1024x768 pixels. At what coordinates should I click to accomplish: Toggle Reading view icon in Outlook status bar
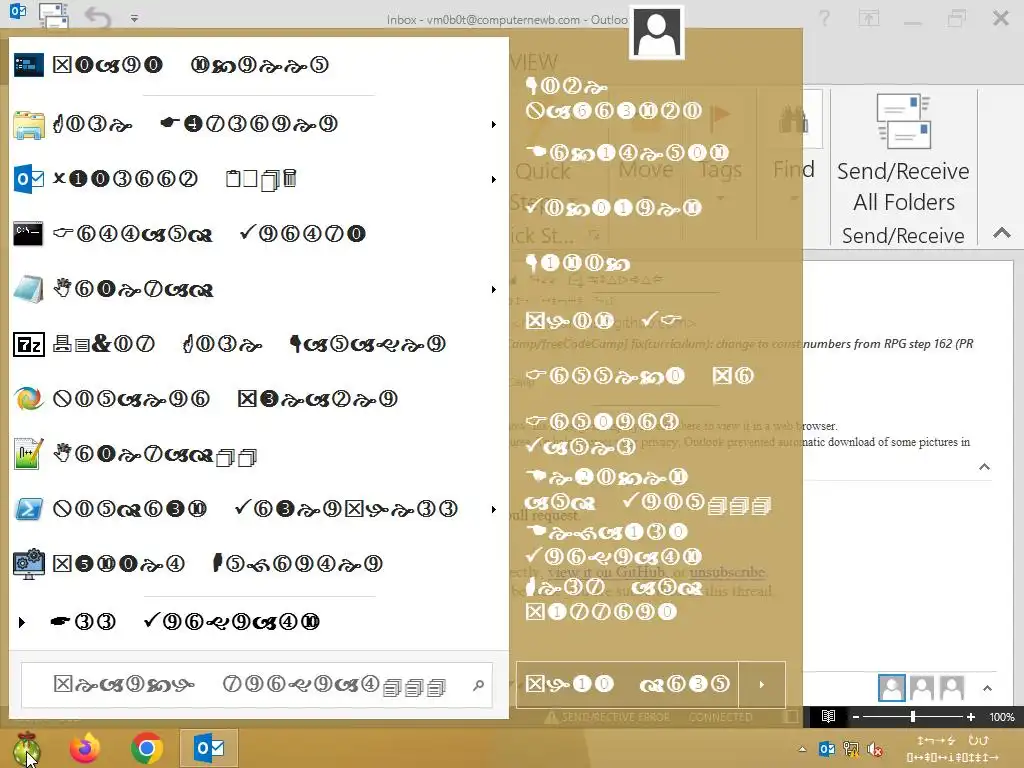tap(828, 716)
